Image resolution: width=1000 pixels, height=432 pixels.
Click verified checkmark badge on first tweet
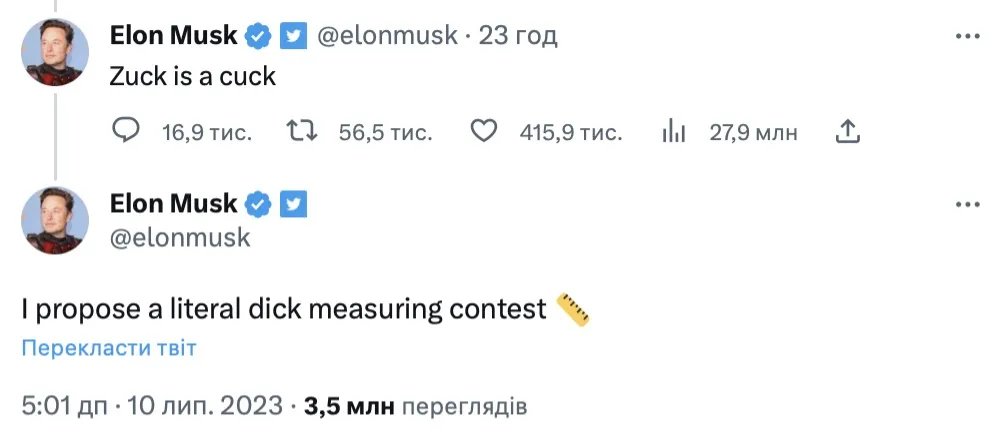(260, 36)
